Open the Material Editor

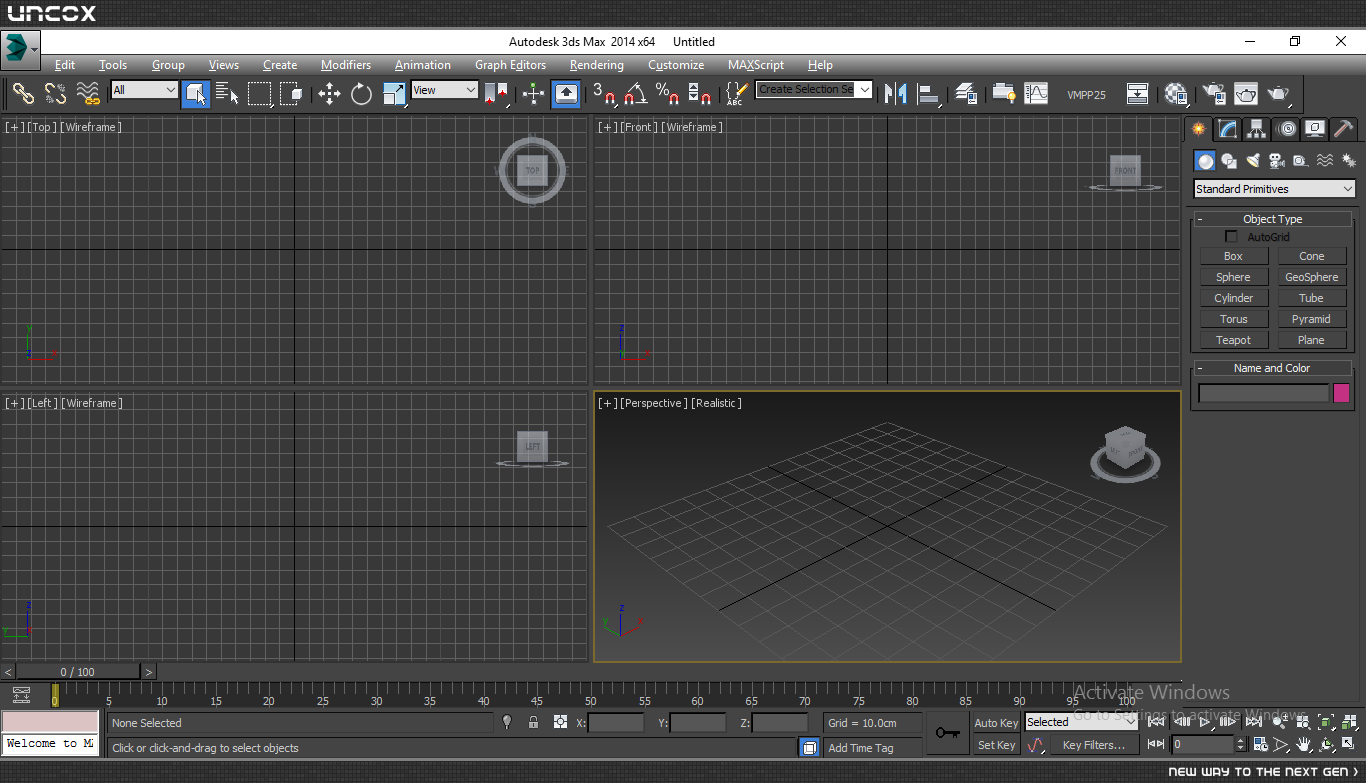point(1176,93)
